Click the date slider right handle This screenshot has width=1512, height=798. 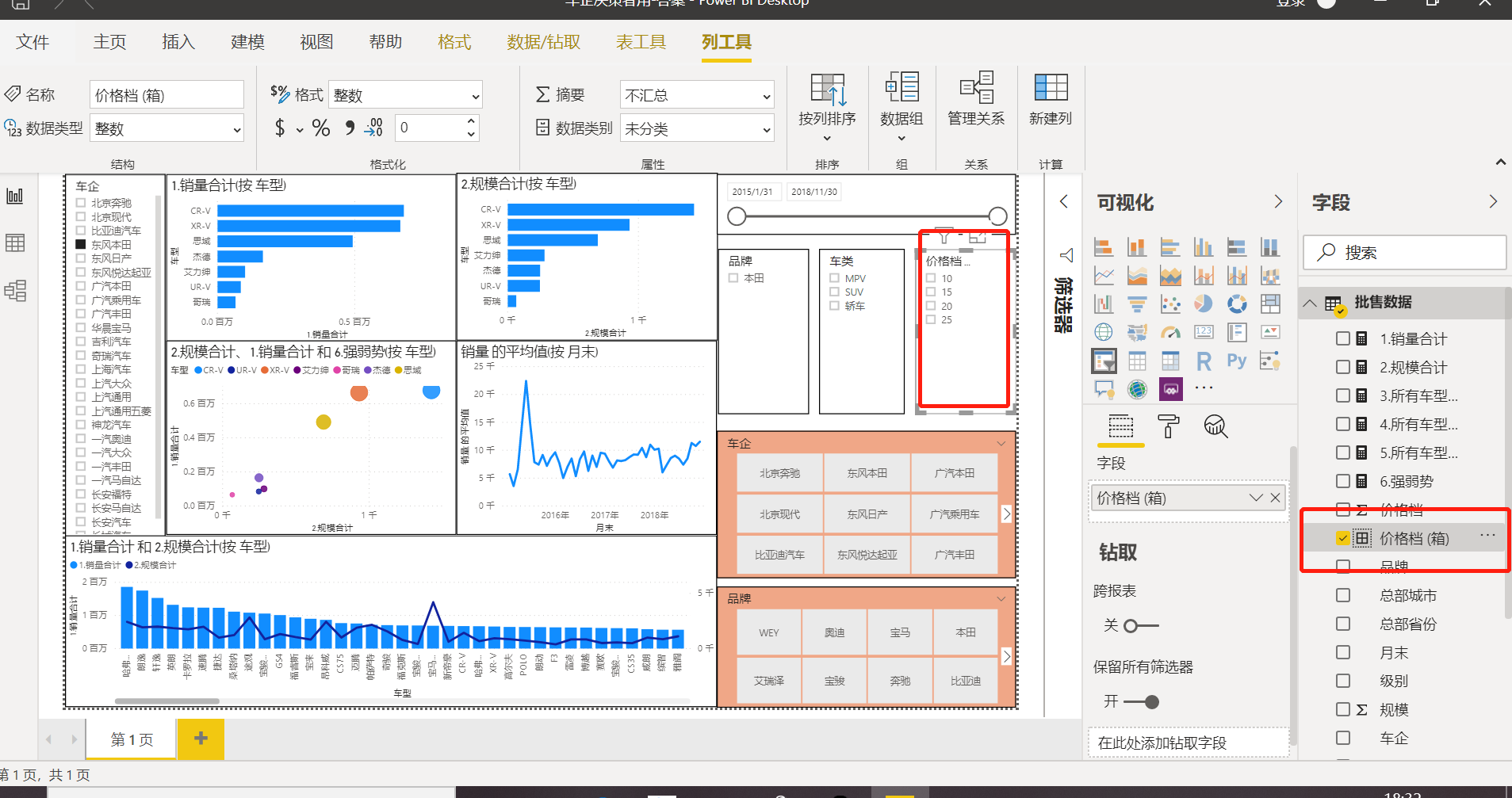tap(998, 216)
